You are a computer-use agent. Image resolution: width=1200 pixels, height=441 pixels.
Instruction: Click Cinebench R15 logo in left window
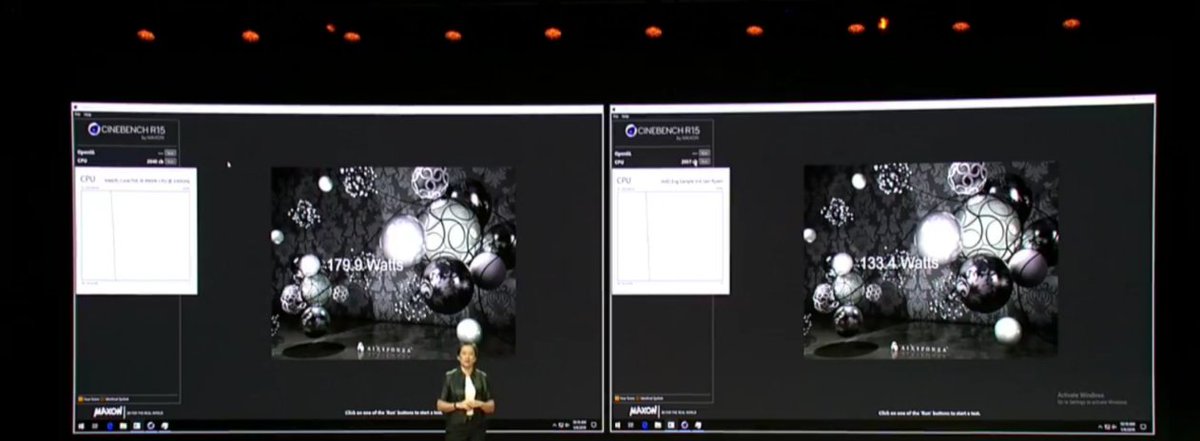coord(126,131)
